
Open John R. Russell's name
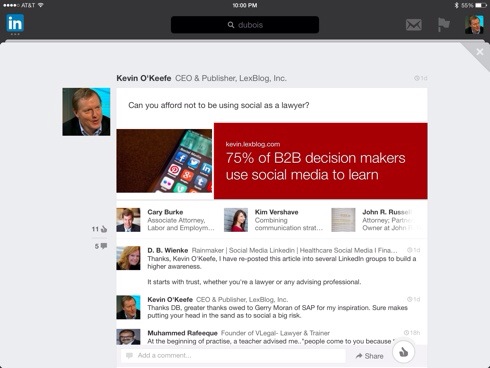pyautogui.click(x=387, y=212)
